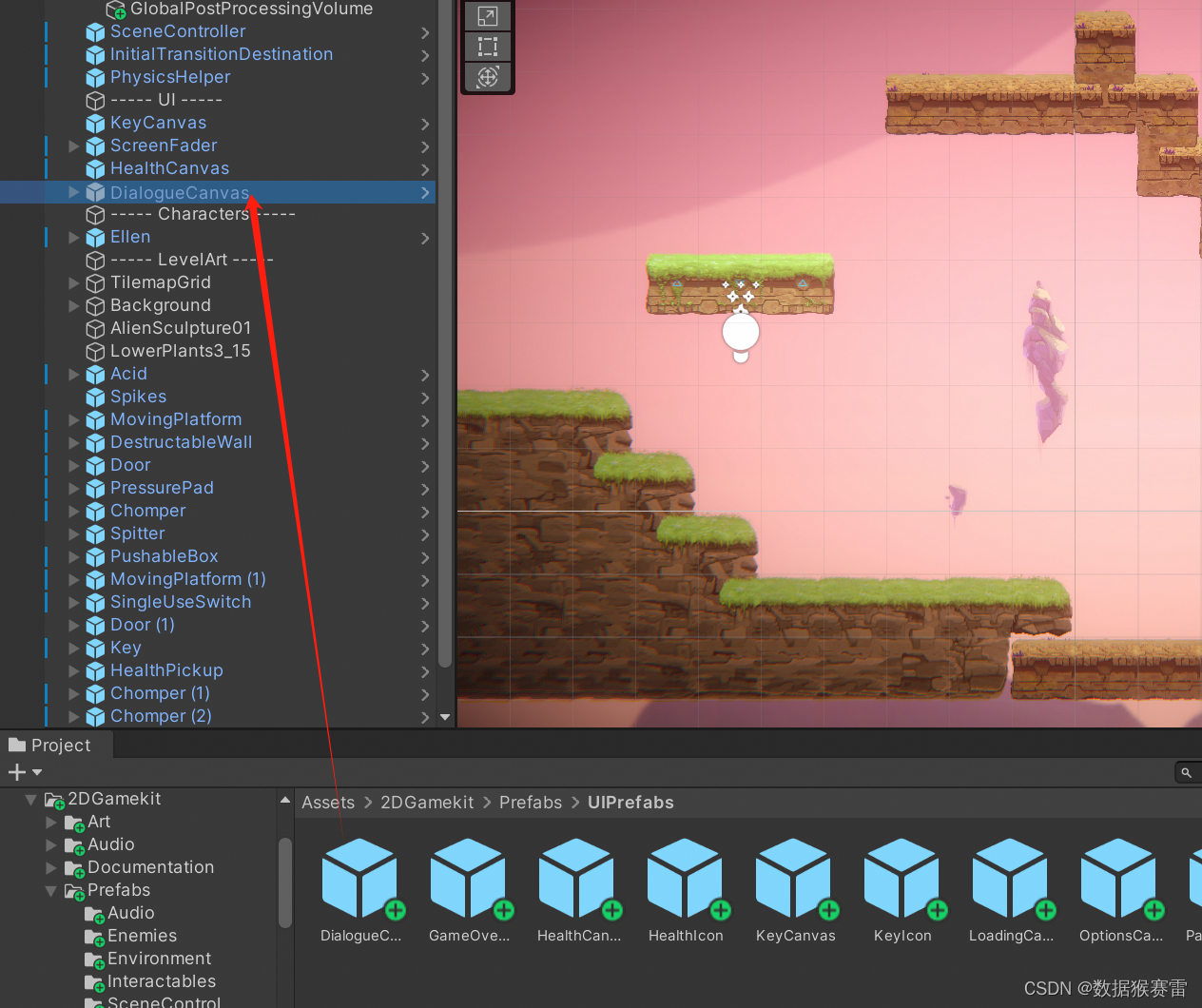Click the Art folder icon
The image size is (1202, 1008).
74,823
